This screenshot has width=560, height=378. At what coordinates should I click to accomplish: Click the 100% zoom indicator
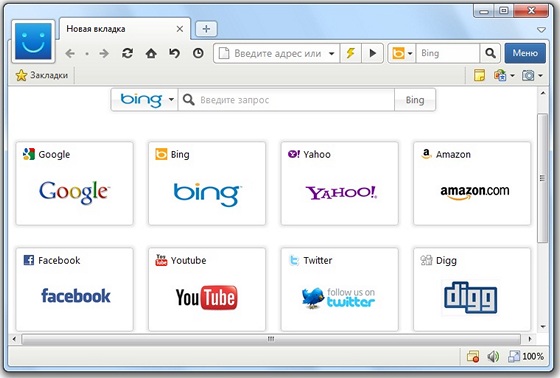click(x=526, y=356)
